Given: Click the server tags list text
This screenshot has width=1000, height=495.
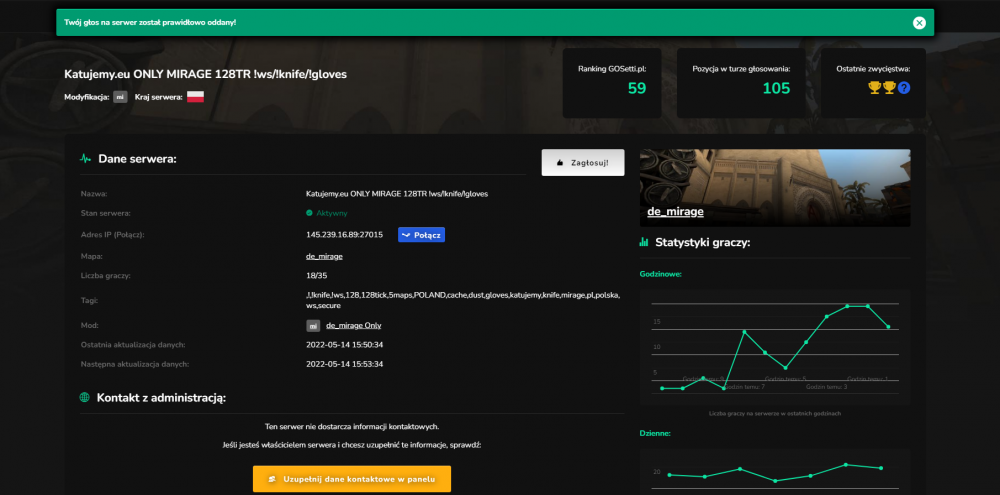Looking at the screenshot, I should click(463, 300).
